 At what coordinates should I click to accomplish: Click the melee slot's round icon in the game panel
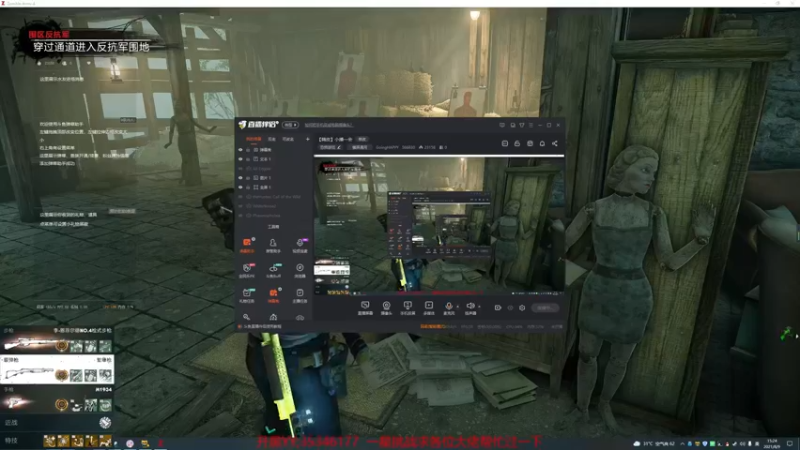pos(105,422)
